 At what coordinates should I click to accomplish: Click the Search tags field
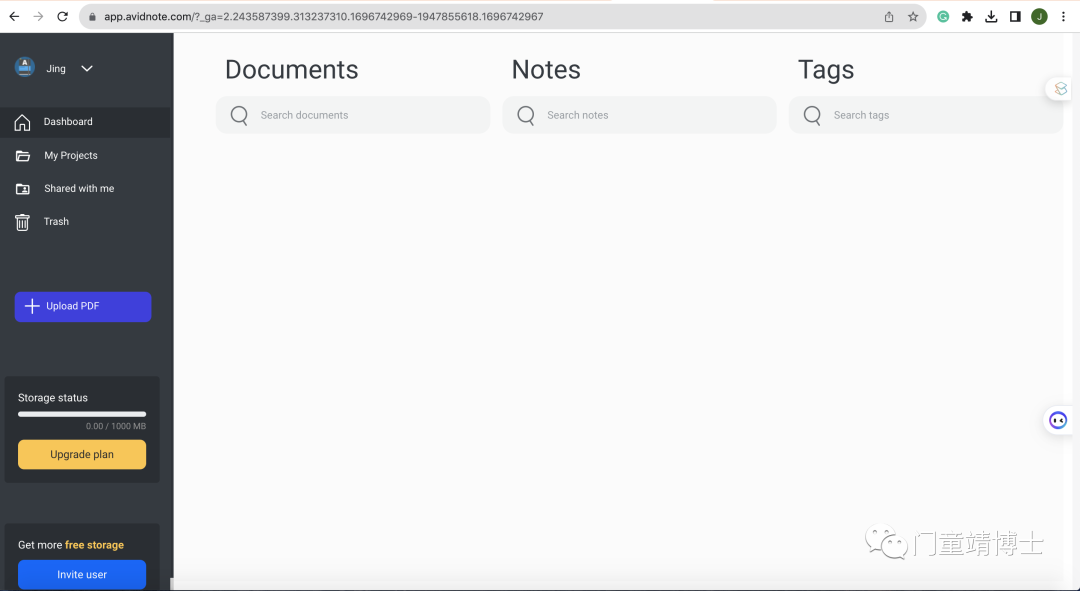[926, 115]
